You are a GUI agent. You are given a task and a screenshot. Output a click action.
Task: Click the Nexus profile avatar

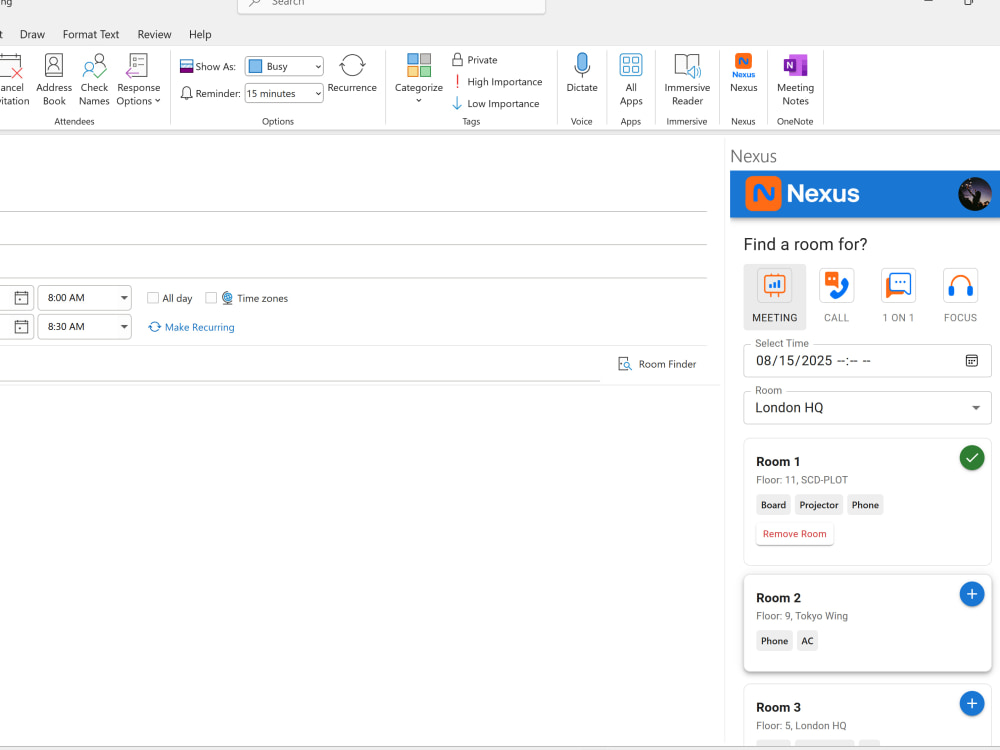click(x=974, y=194)
